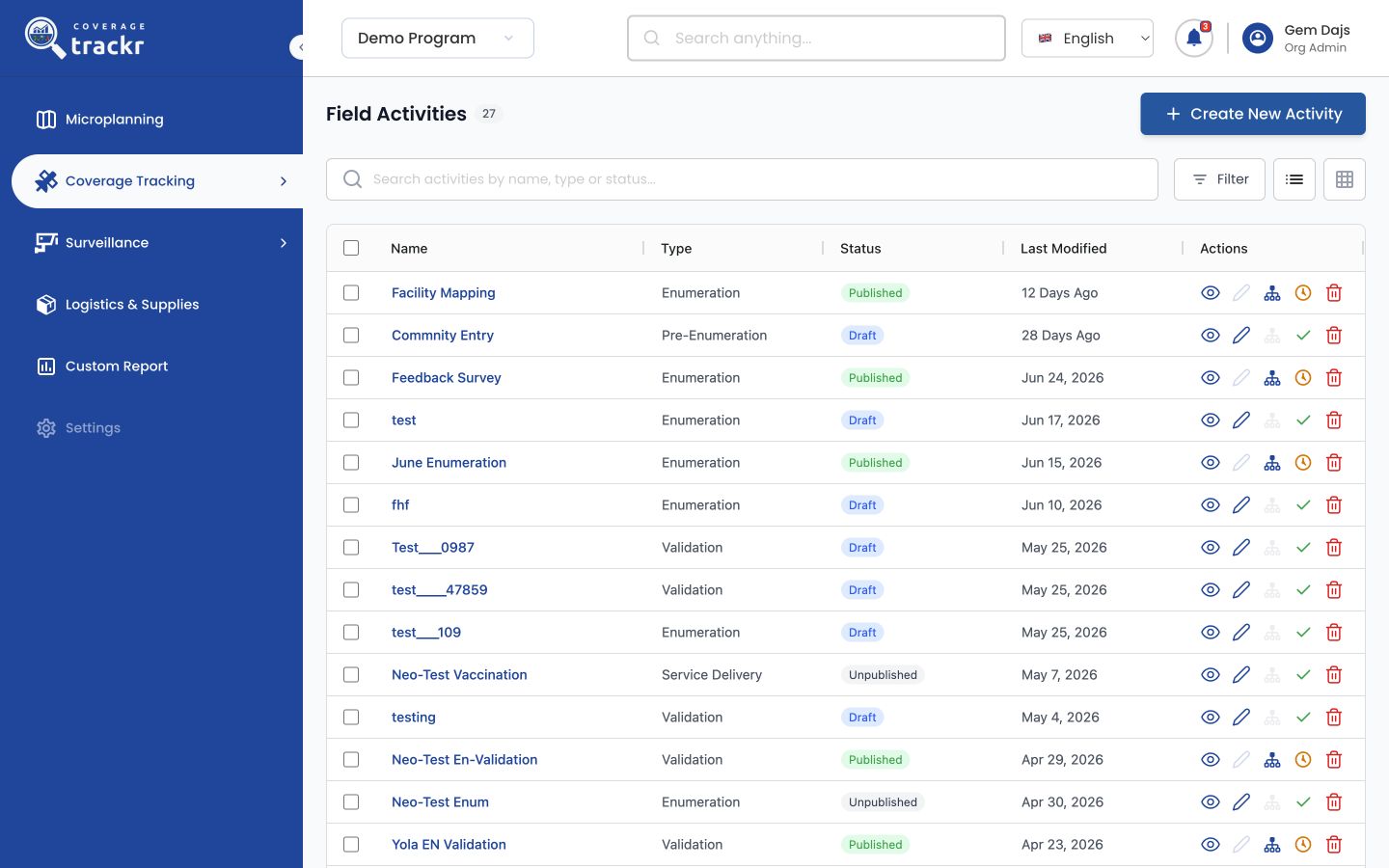Image resolution: width=1389 pixels, height=868 pixels.
Task: Expand Coverage Tracking submenu chevron
Action: (x=284, y=181)
